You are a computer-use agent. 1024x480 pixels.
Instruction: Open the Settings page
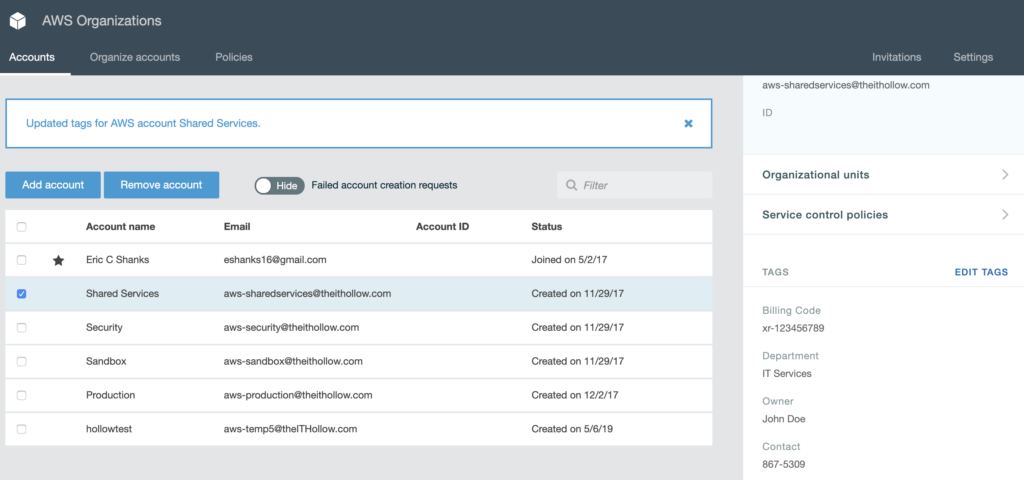point(973,57)
